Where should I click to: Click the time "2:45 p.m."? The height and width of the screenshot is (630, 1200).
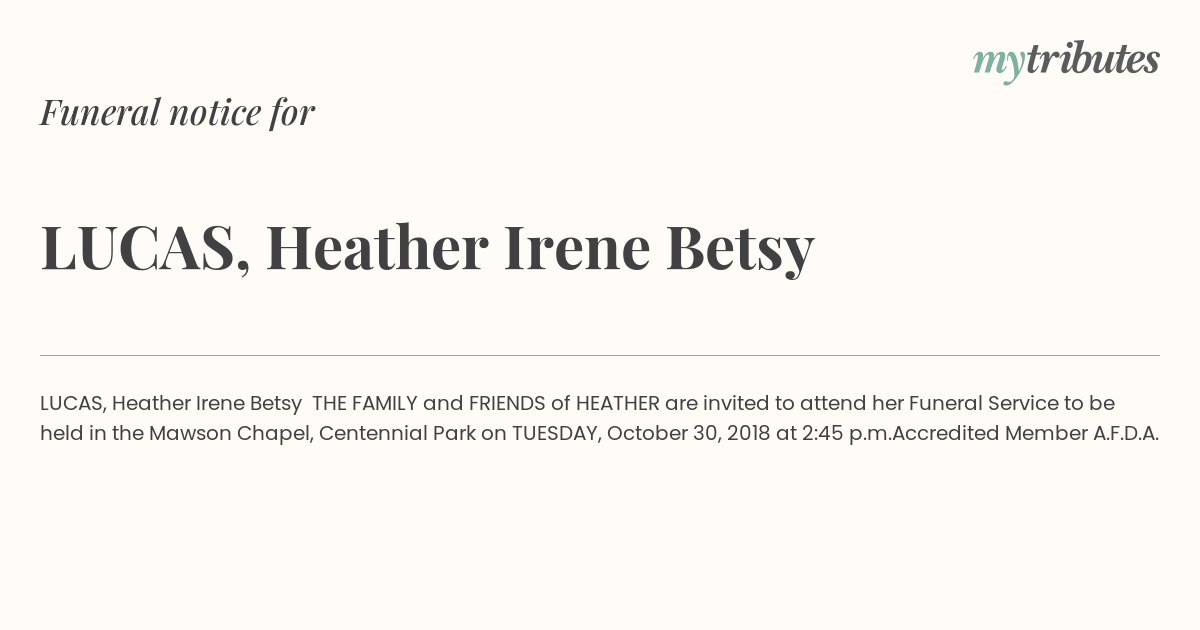pyautogui.click(x=846, y=434)
